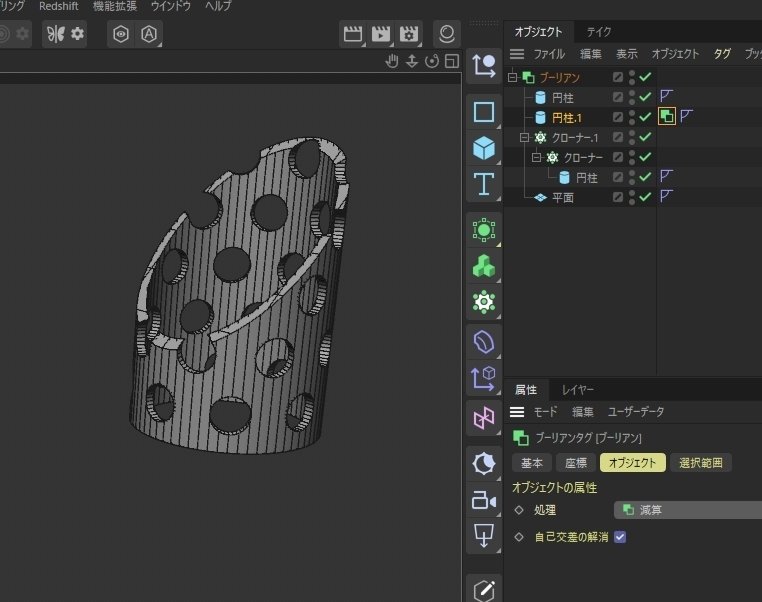This screenshot has width=762, height=602.
Task: Open the ファイル menu in object manager
Action: tap(549, 54)
